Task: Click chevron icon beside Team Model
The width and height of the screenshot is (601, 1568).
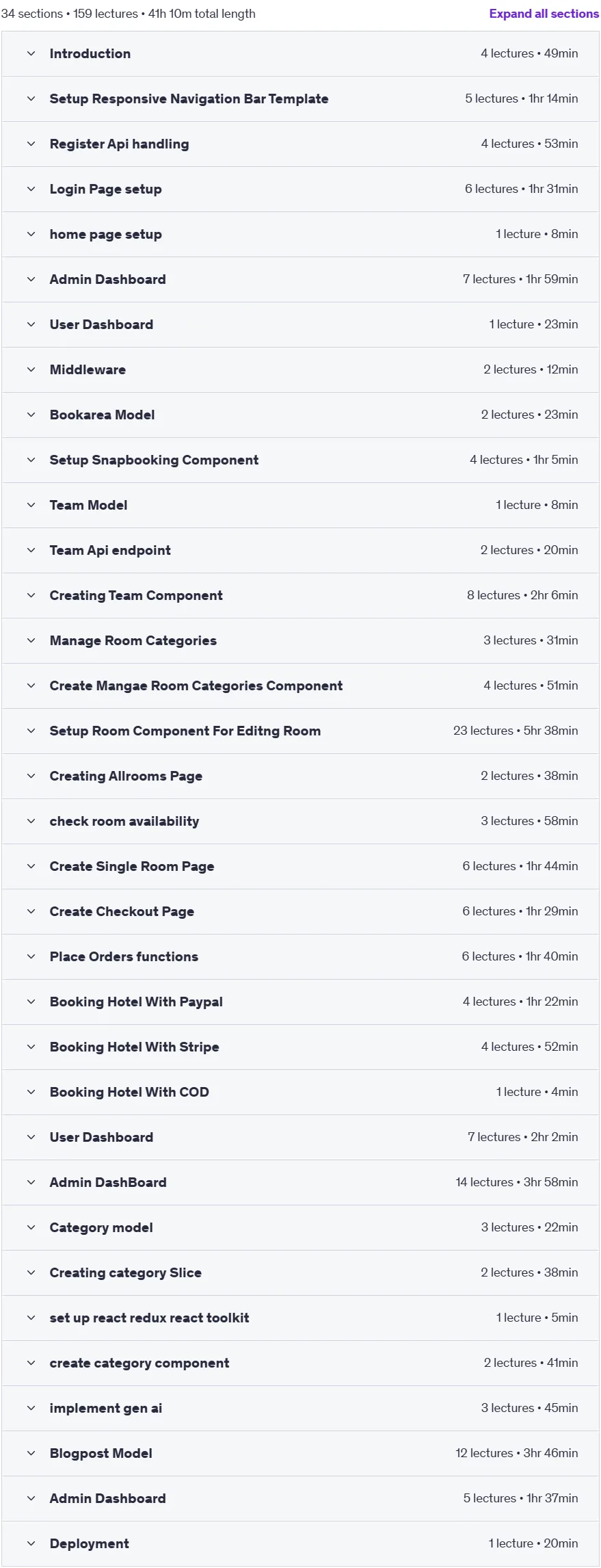Action: pos(31,505)
